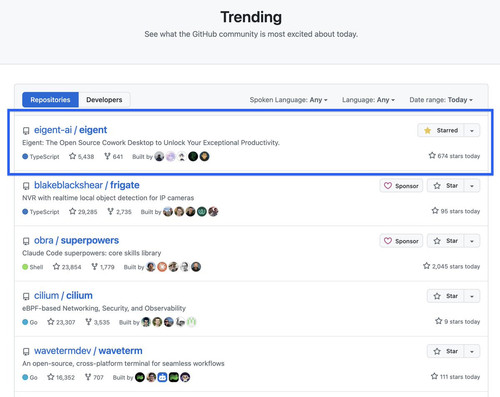This screenshot has width=500, height=397.
Task: Open first contributor avatar of eigent
Action: point(159,156)
